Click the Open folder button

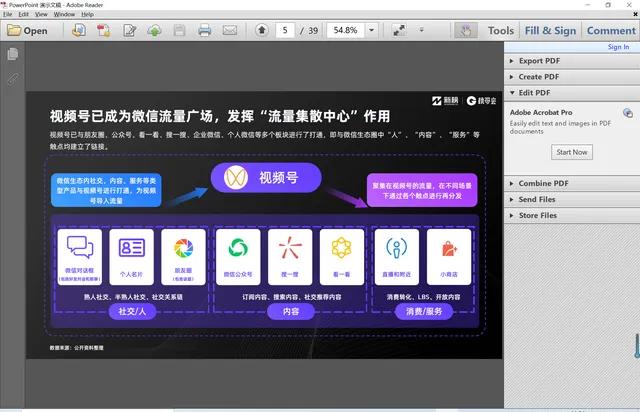27,31
